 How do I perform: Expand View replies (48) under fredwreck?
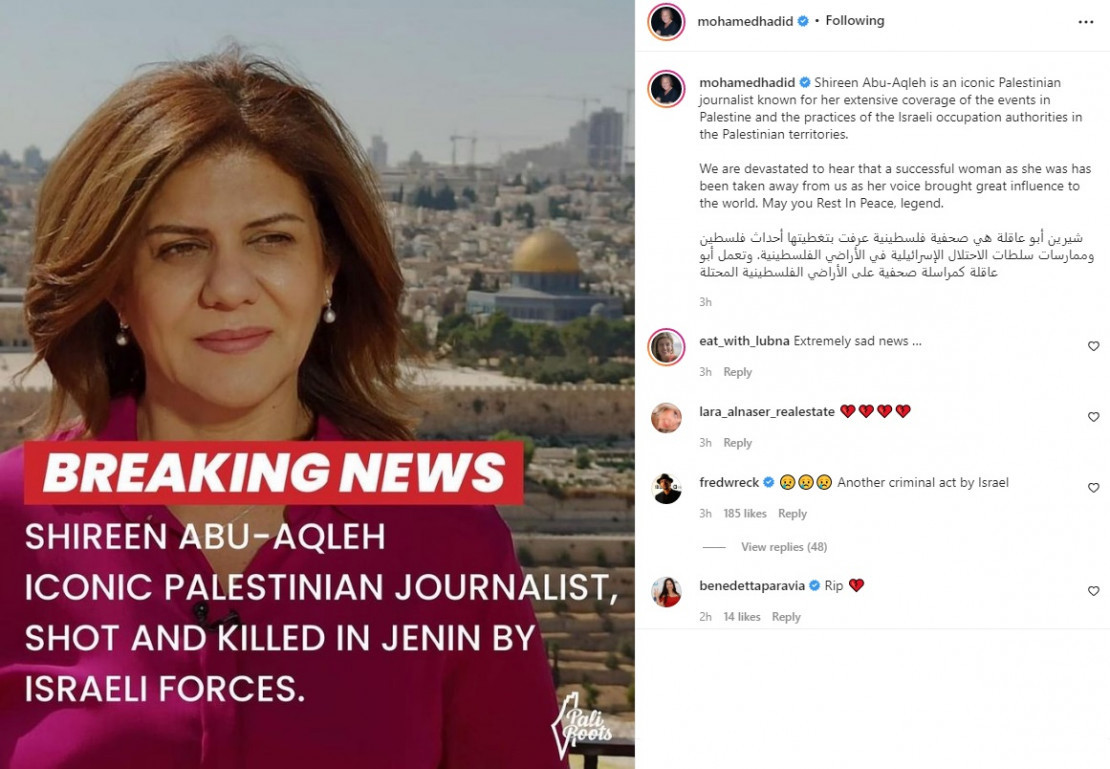coord(784,547)
